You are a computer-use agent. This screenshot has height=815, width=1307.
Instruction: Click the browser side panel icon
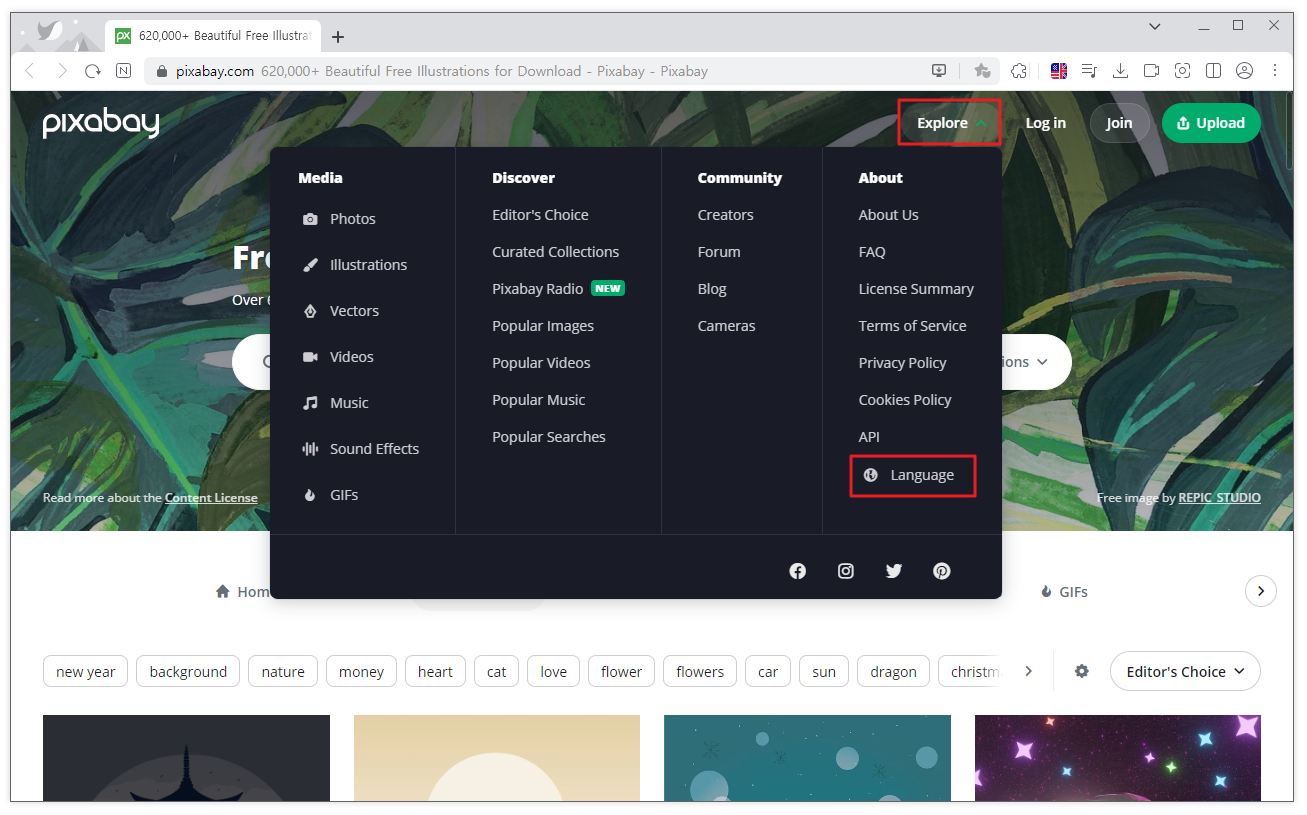click(x=1213, y=71)
